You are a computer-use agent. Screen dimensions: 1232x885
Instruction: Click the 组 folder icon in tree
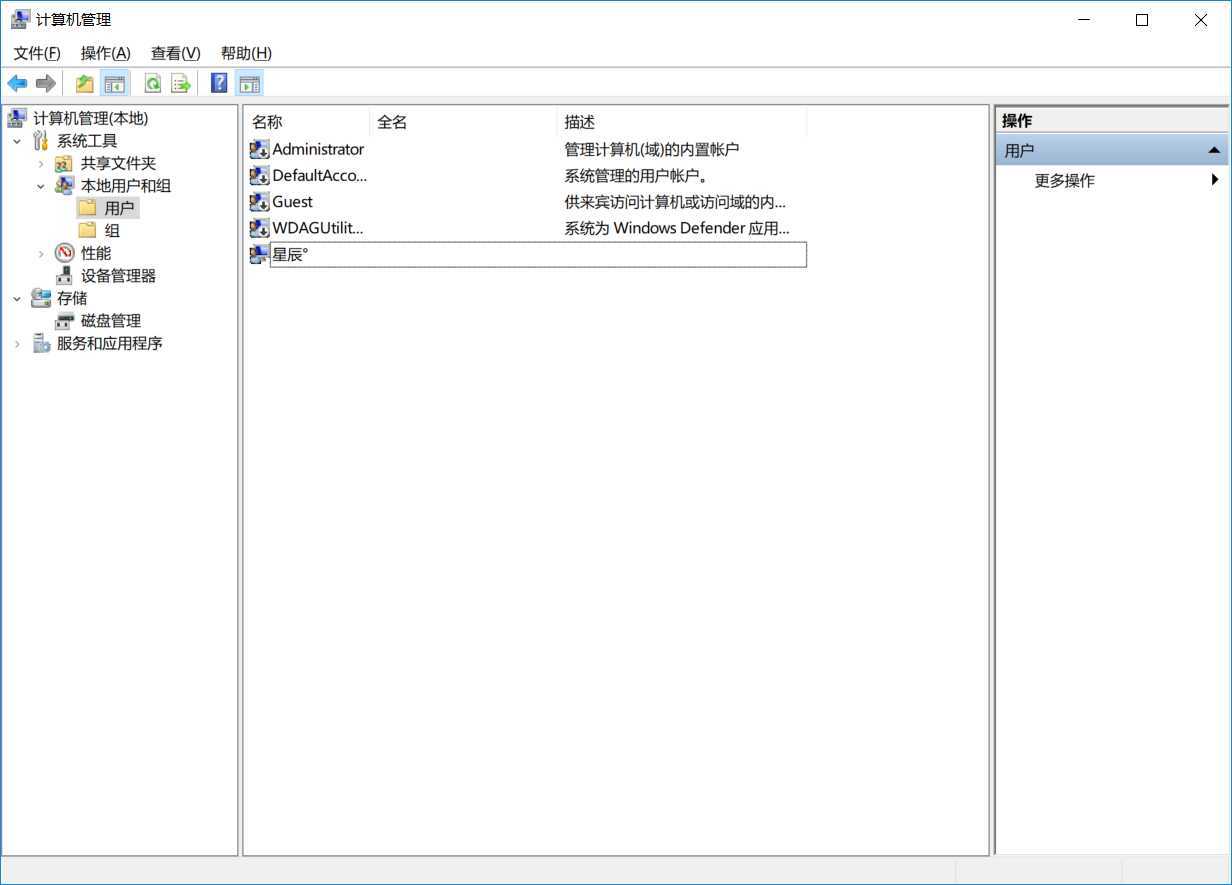coord(88,230)
